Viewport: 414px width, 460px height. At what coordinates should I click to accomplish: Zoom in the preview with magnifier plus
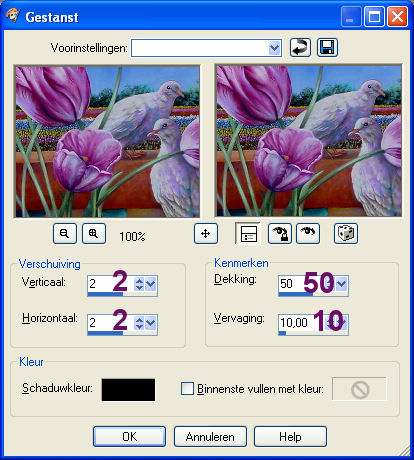(94, 233)
